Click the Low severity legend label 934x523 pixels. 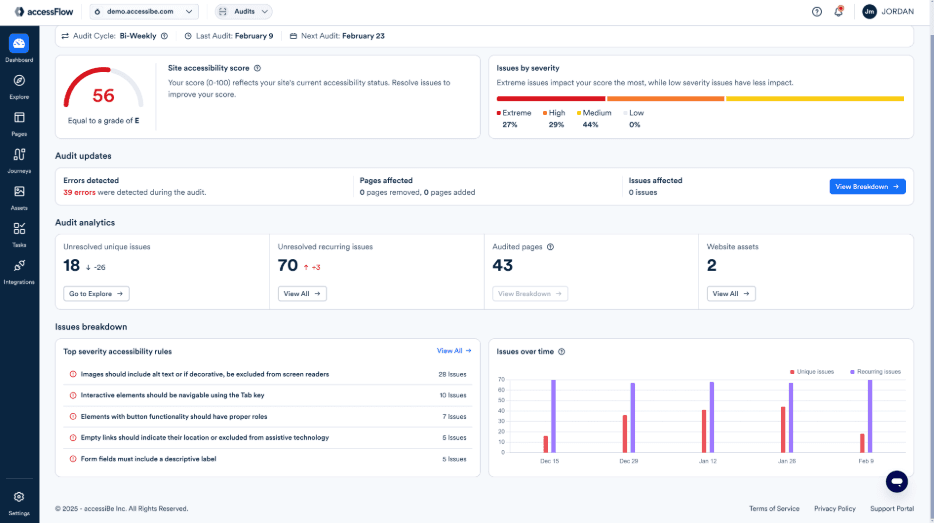(634, 113)
